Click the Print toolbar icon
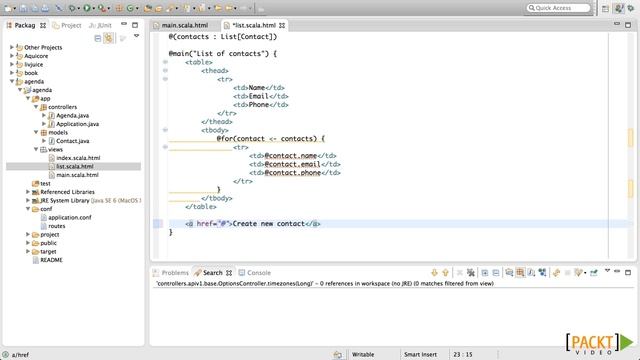 point(45,8)
